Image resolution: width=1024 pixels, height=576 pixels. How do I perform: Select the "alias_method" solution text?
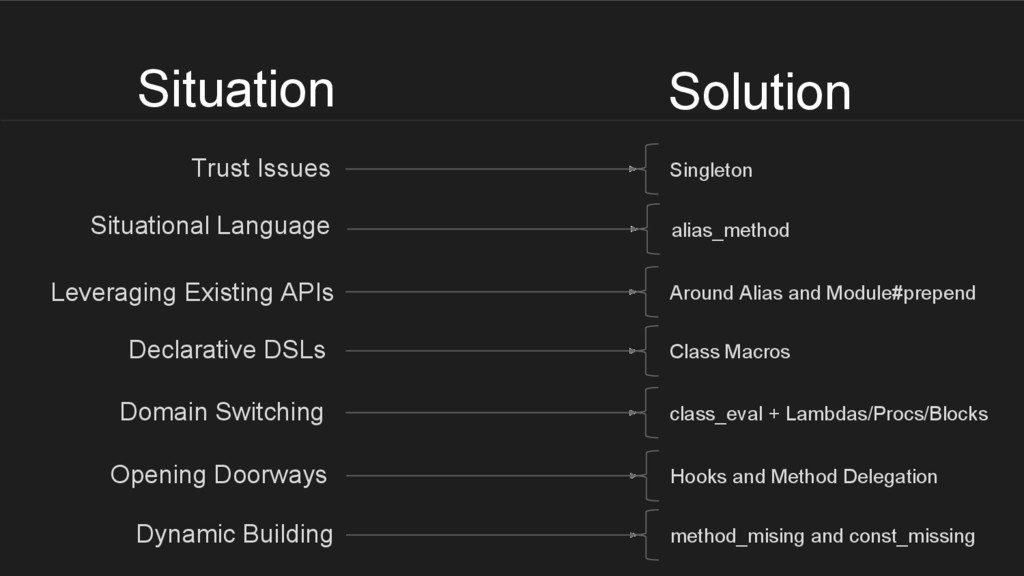730,231
